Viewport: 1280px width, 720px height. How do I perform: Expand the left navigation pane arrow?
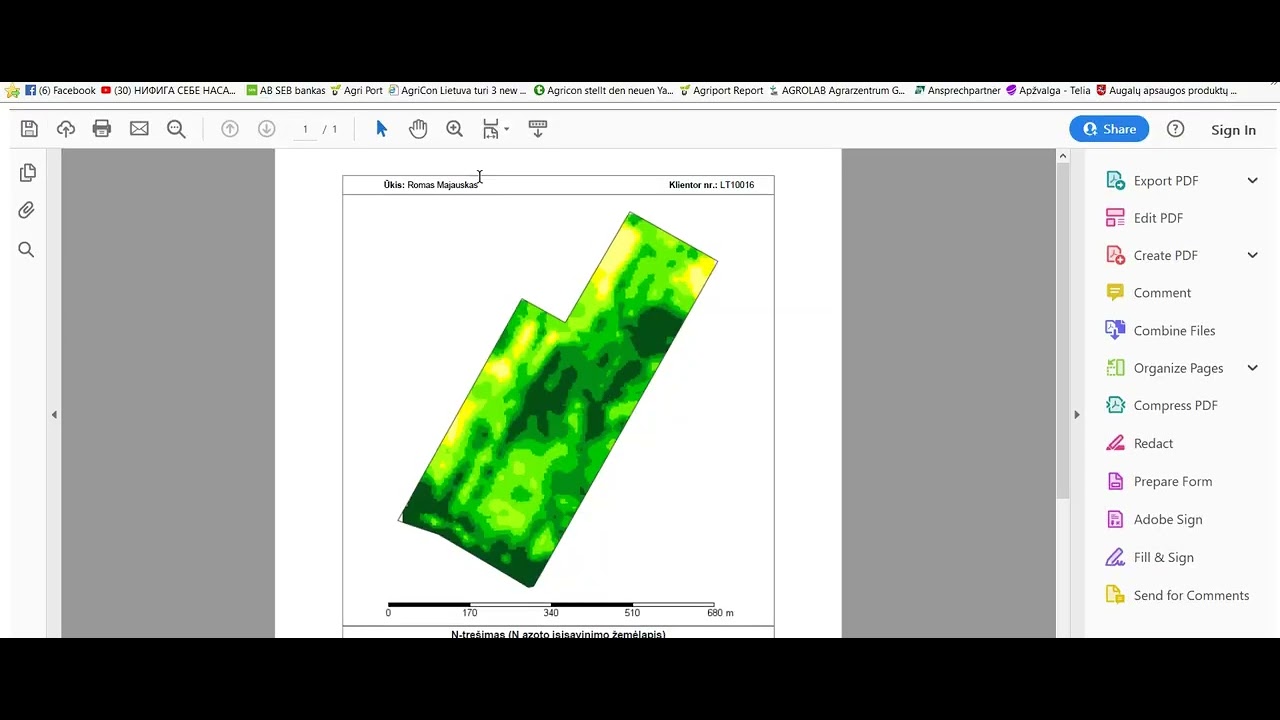coord(54,415)
